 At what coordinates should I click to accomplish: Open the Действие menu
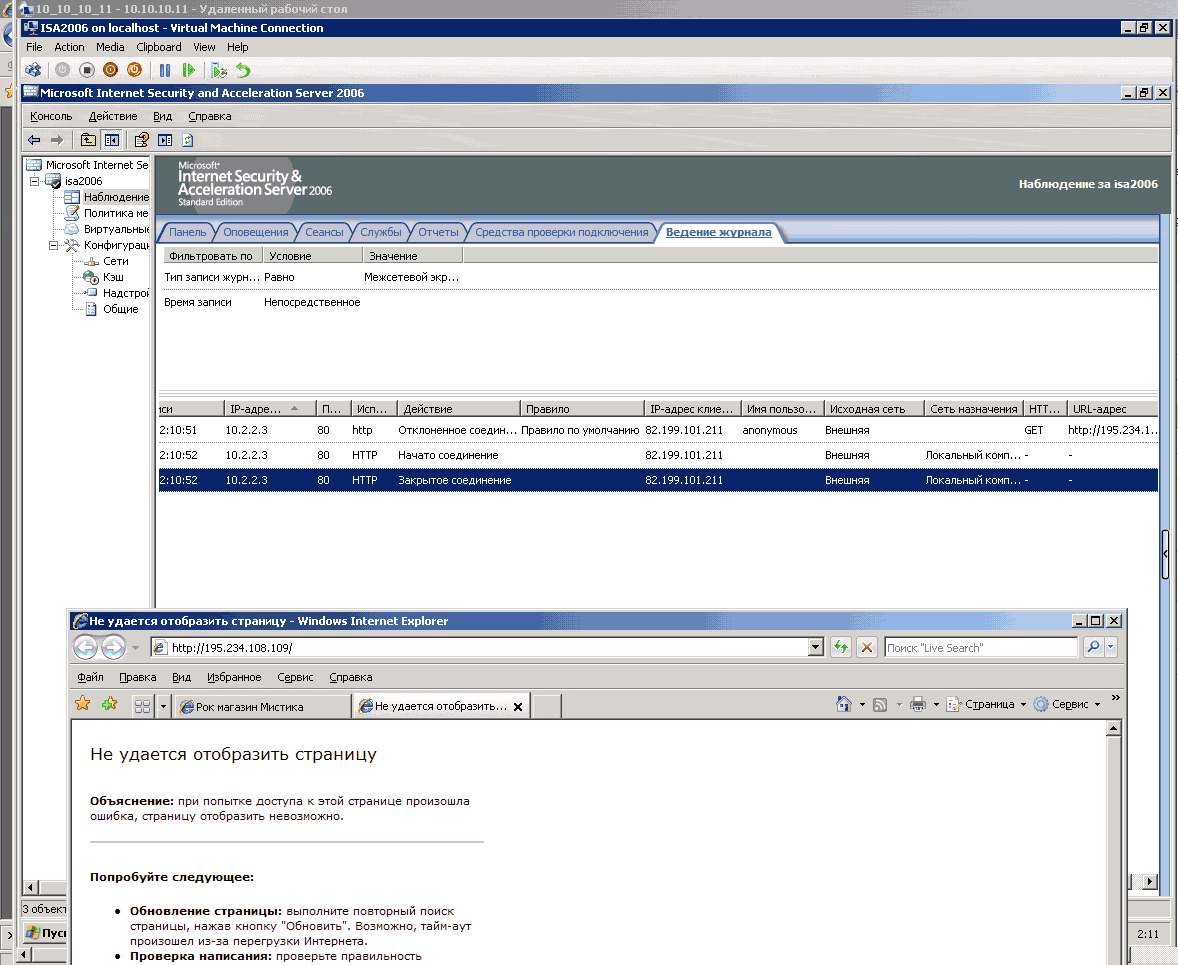113,116
